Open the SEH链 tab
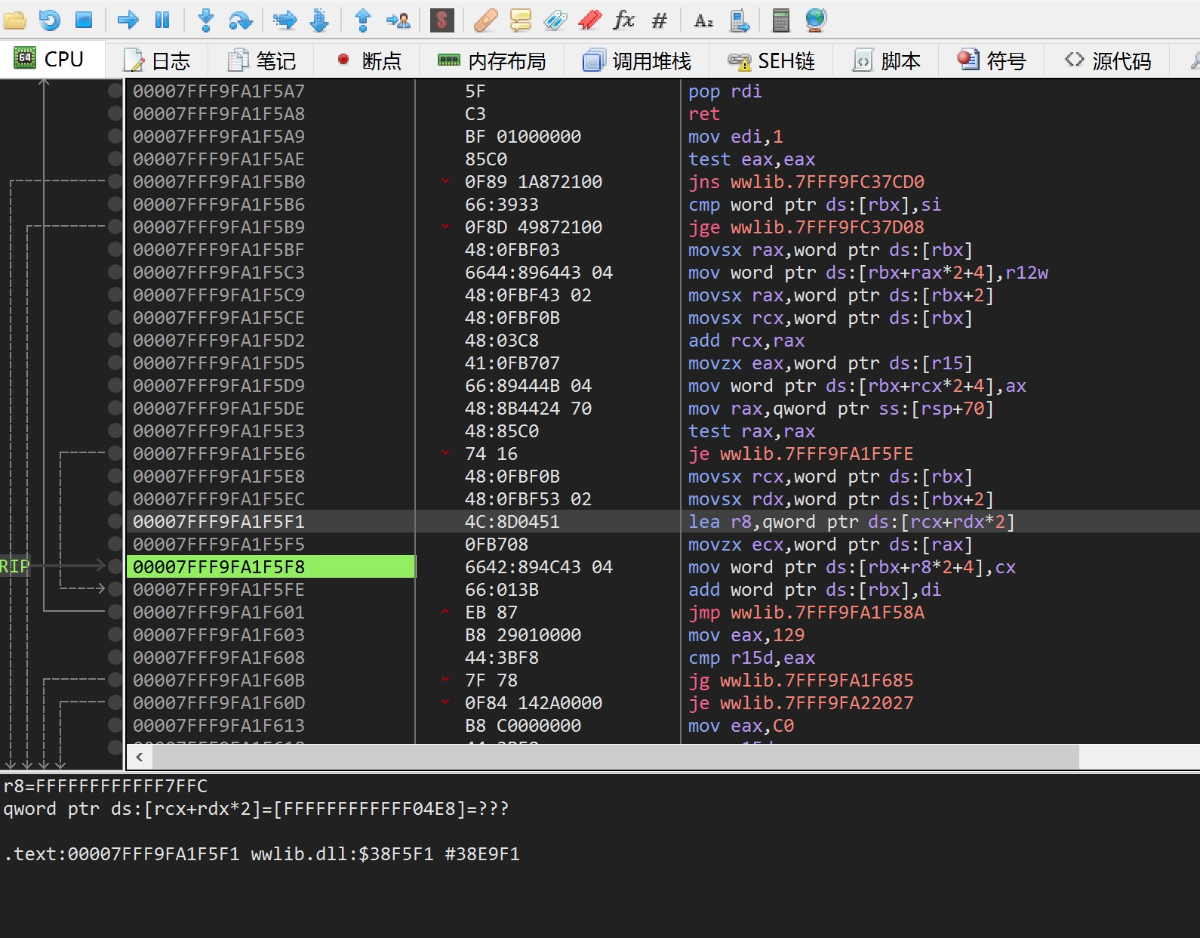 [771, 60]
